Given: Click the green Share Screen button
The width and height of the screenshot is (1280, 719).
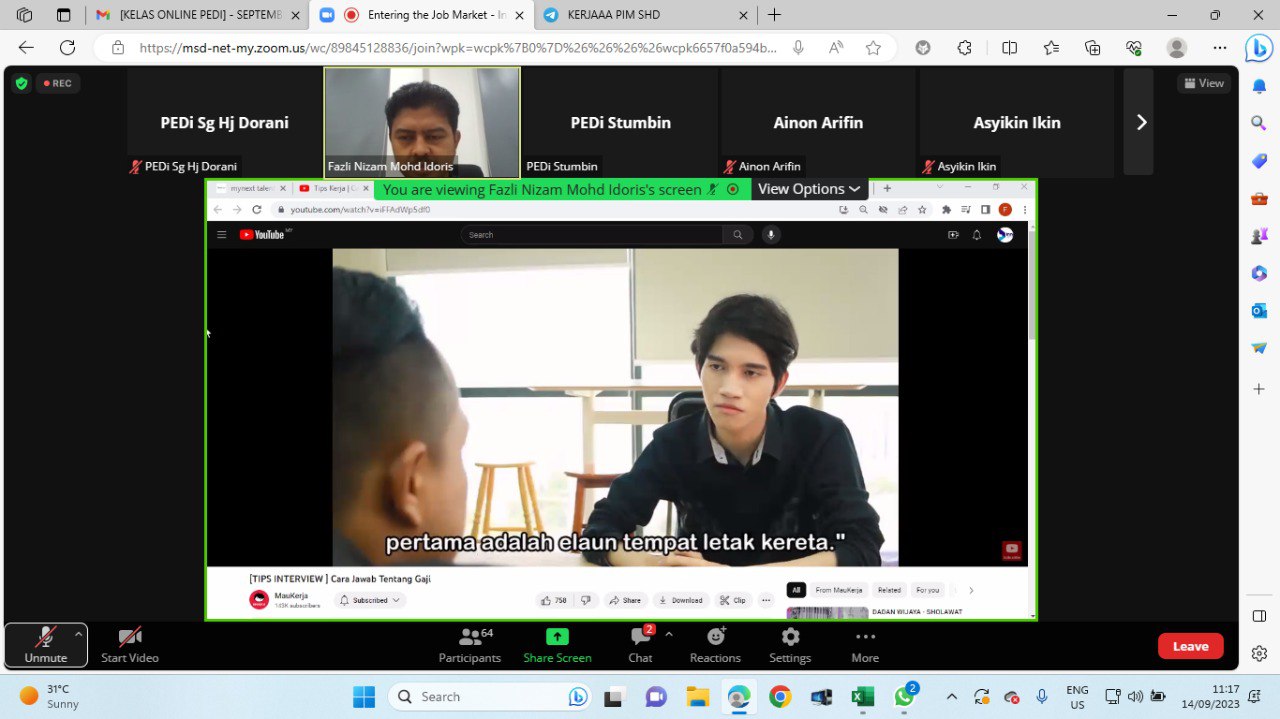Looking at the screenshot, I should pyautogui.click(x=557, y=645).
